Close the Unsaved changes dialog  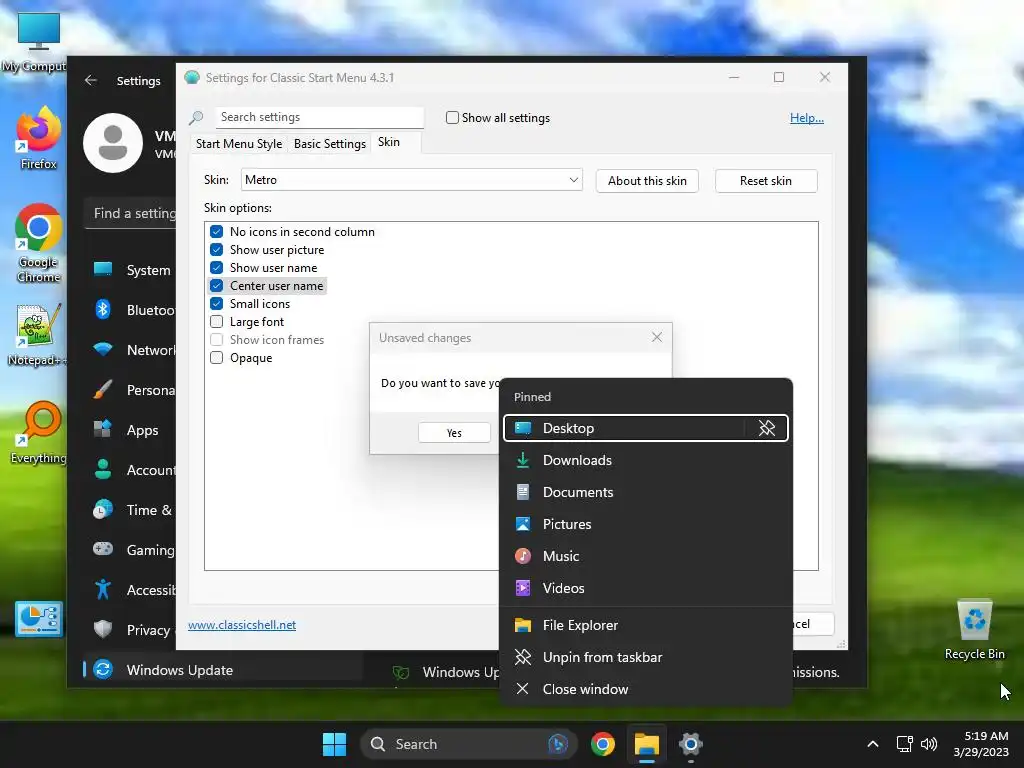click(657, 337)
